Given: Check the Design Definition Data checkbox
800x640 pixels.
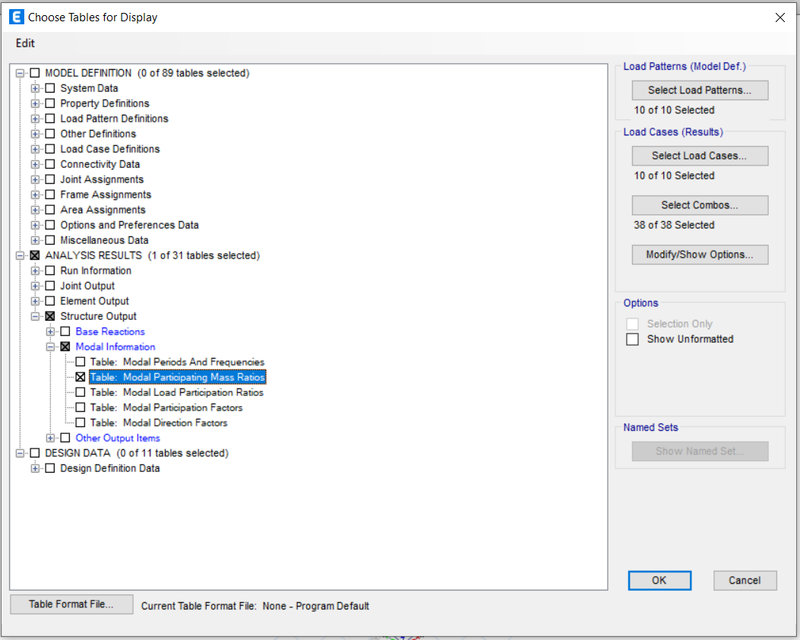Looking at the screenshot, I should (50, 469).
